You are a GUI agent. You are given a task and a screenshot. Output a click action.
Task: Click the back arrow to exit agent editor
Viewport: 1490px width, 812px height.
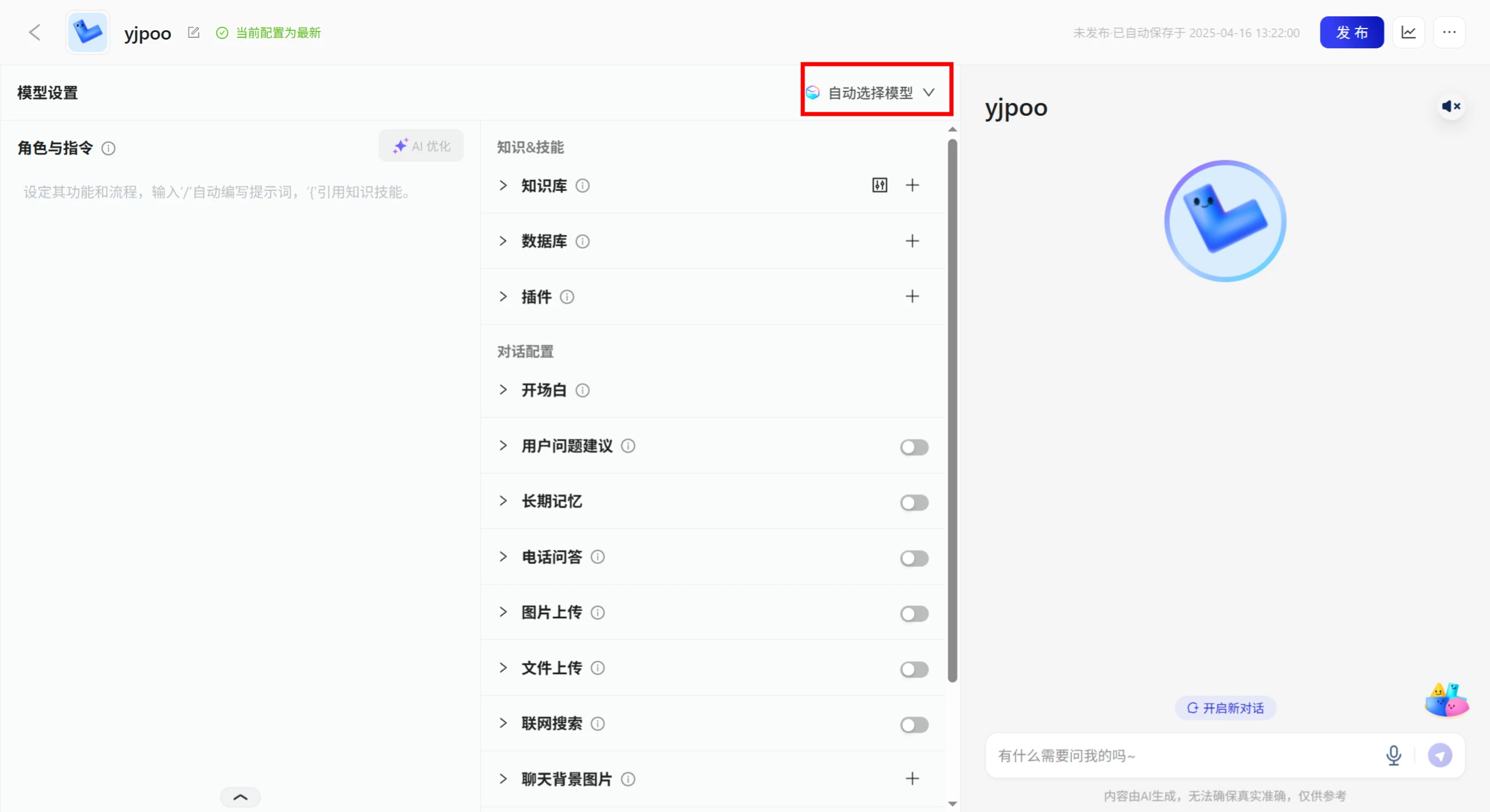(x=34, y=32)
